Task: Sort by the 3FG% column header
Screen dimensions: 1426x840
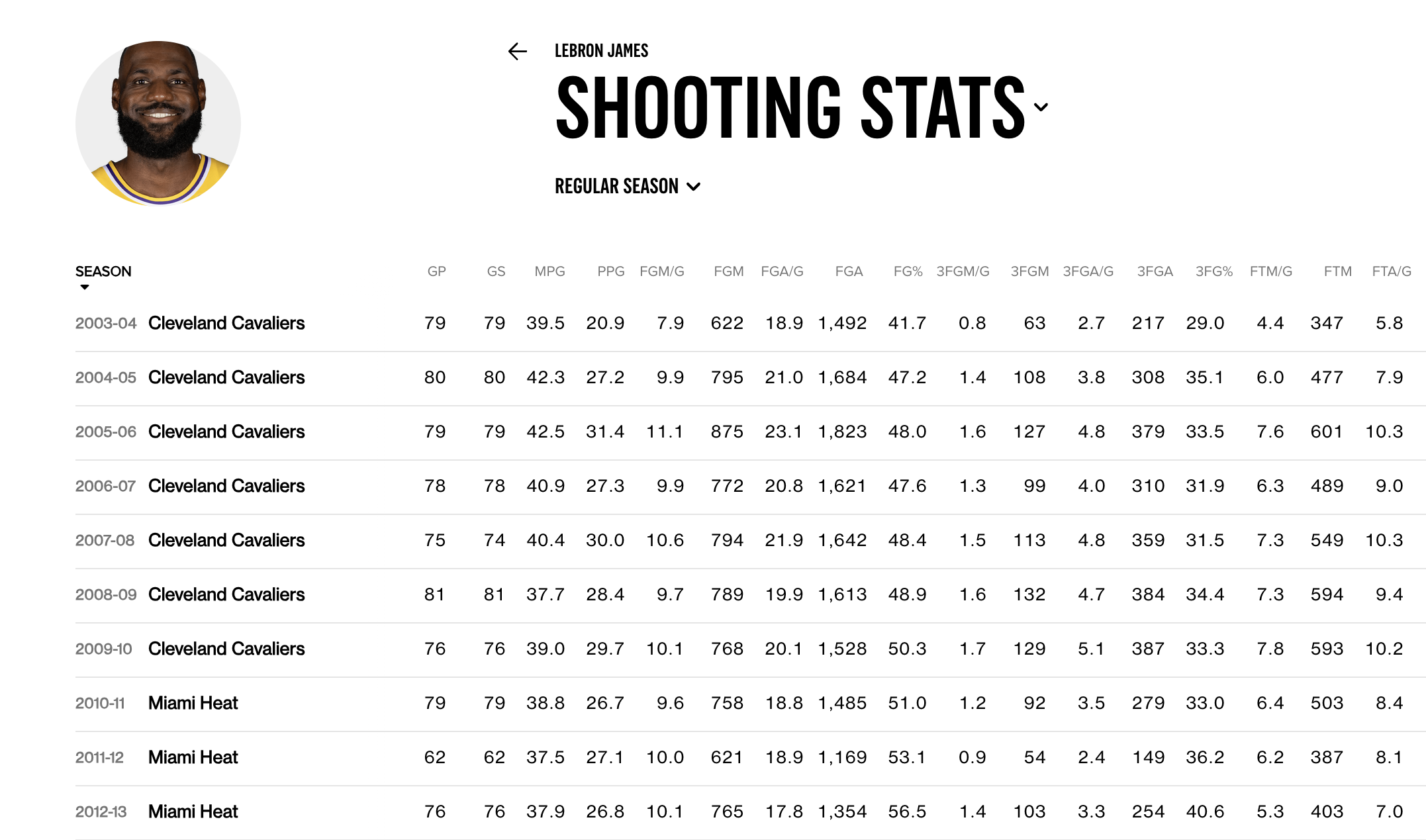Action: click(1213, 271)
